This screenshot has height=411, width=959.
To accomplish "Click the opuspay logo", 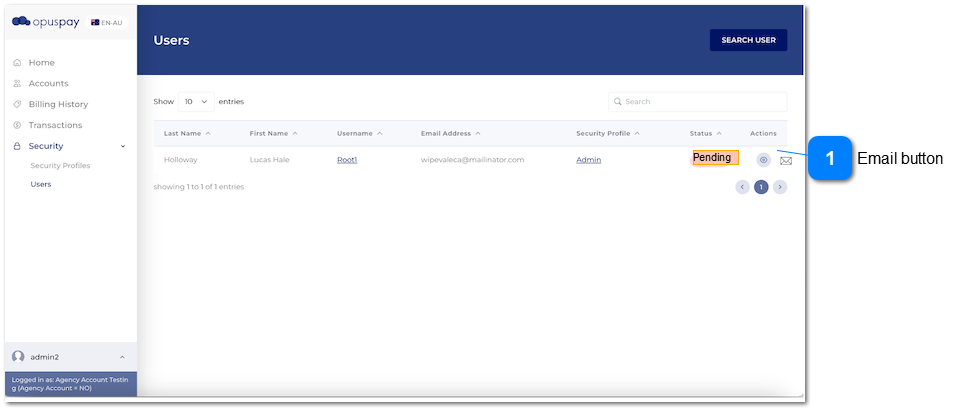I will click(x=45, y=22).
